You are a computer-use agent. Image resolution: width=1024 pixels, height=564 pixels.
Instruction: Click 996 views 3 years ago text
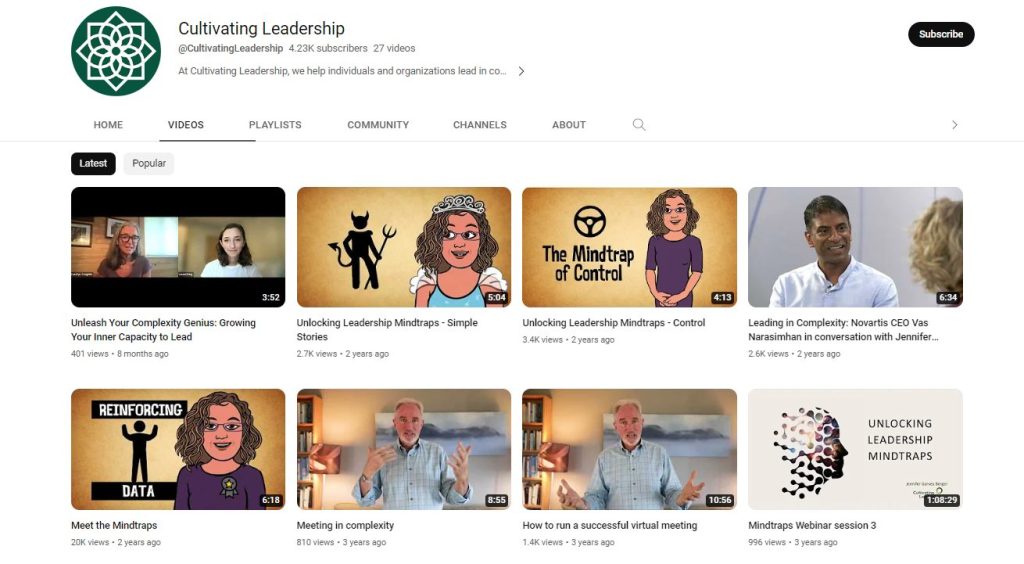pyautogui.click(x=793, y=542)
